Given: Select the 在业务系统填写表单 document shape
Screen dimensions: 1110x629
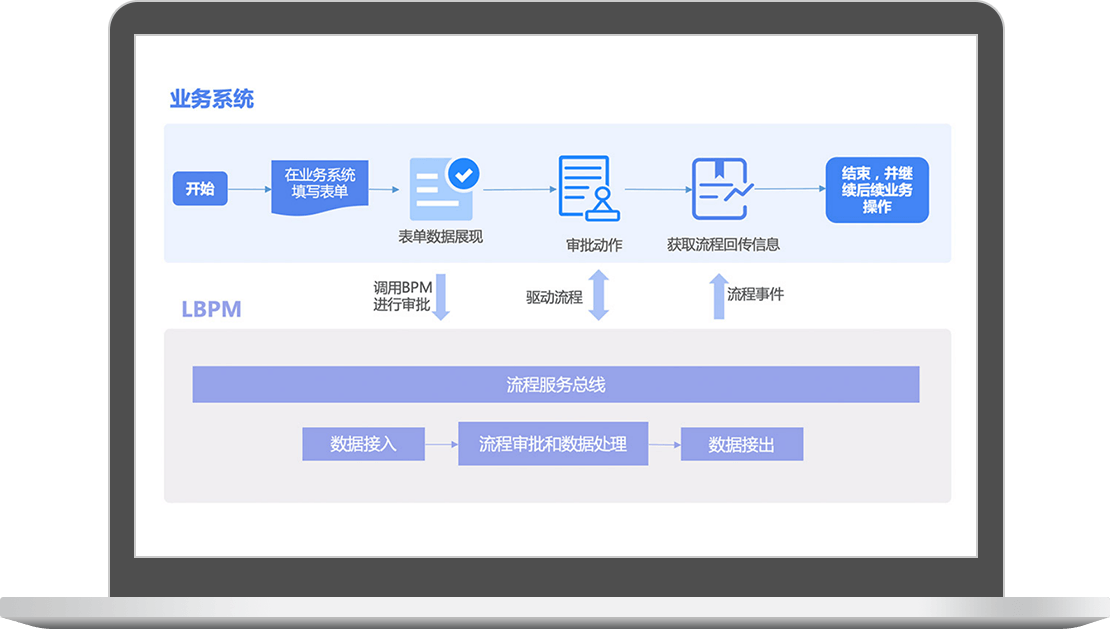Looking at the screenshot, I should tap(320, 184).
